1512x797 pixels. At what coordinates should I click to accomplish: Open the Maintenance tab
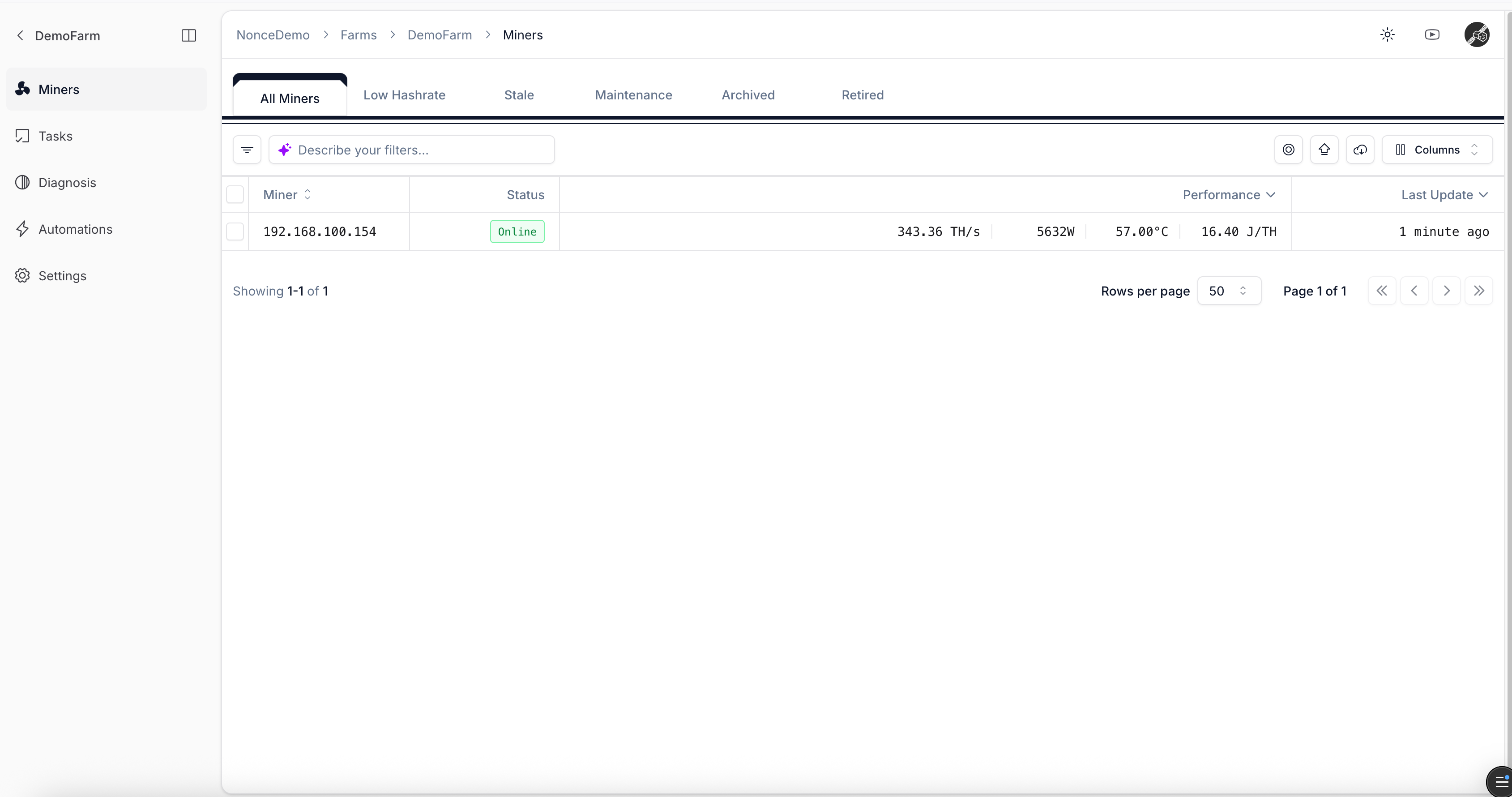pyautogui.click(x=633, y=95)
